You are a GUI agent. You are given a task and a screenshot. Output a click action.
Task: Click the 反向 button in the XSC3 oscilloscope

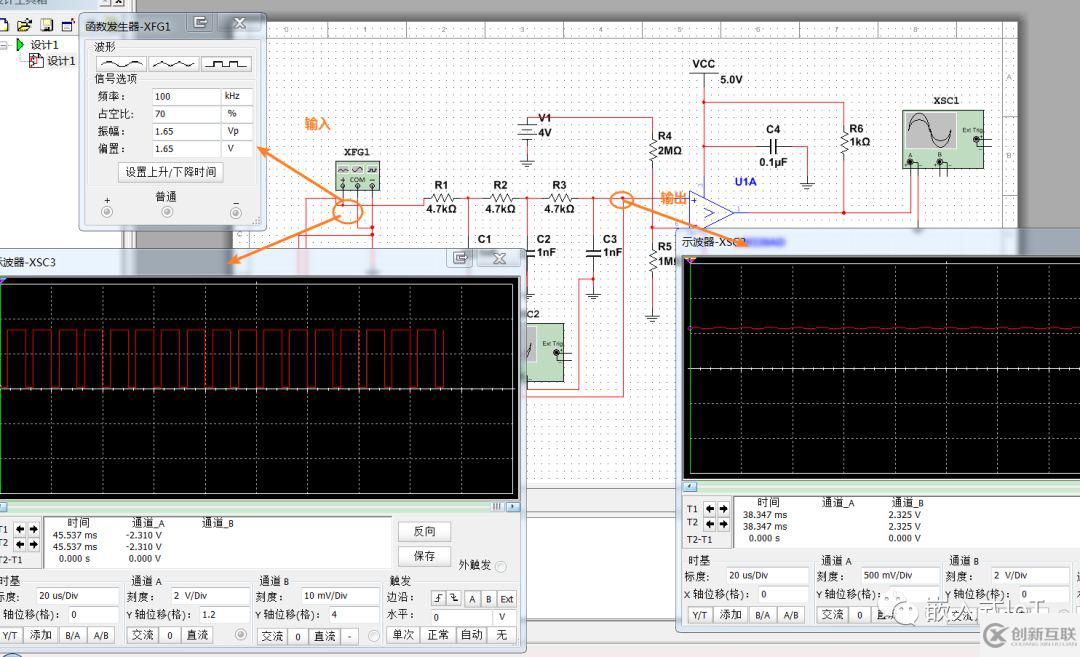click(424, 531)
